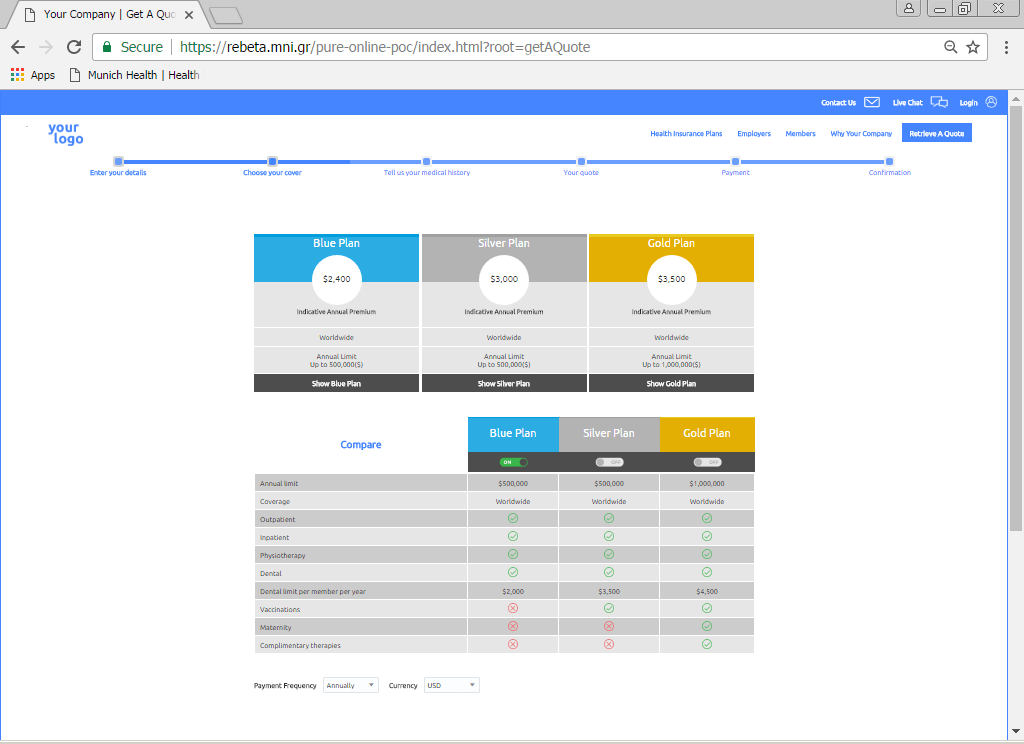Click the zoom magnifier icon in address bar

pos(950,47)
